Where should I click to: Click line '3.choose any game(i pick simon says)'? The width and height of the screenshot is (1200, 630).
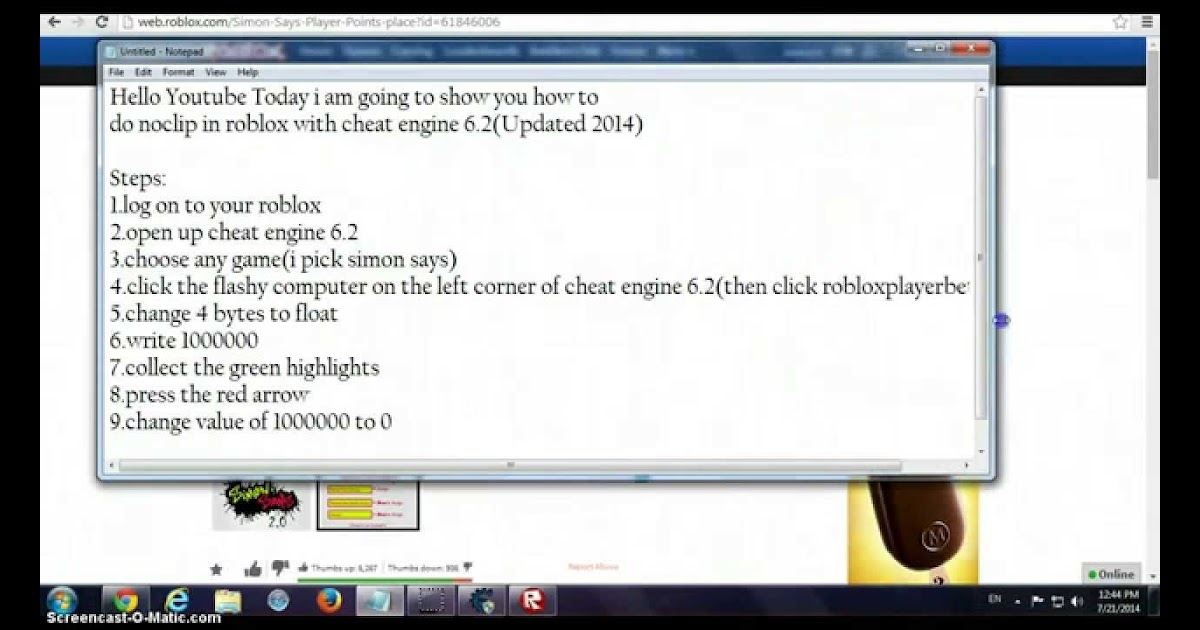pyautogui.click(x=283, y=260)
